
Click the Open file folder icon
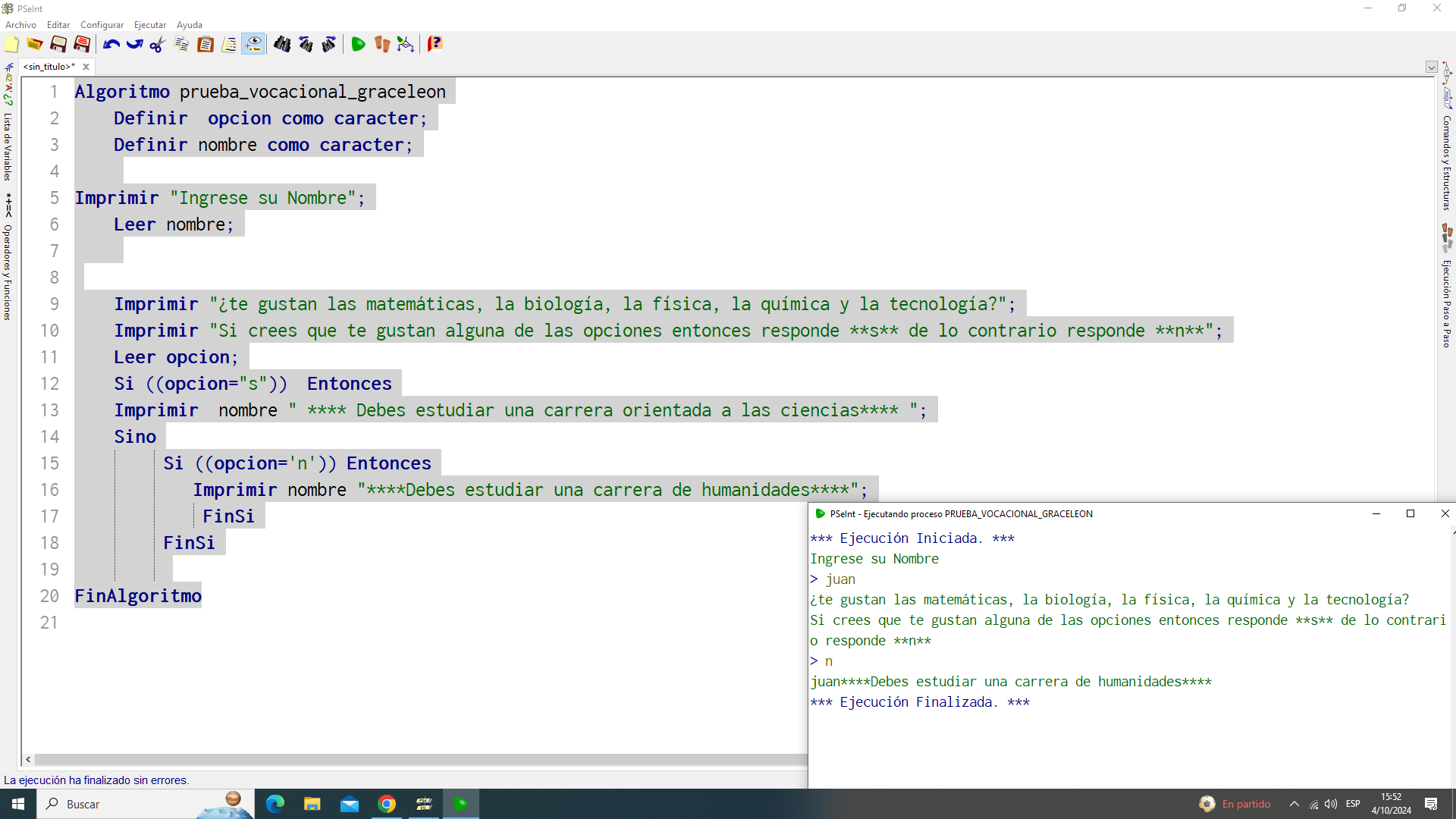click(x=35, y=45)
